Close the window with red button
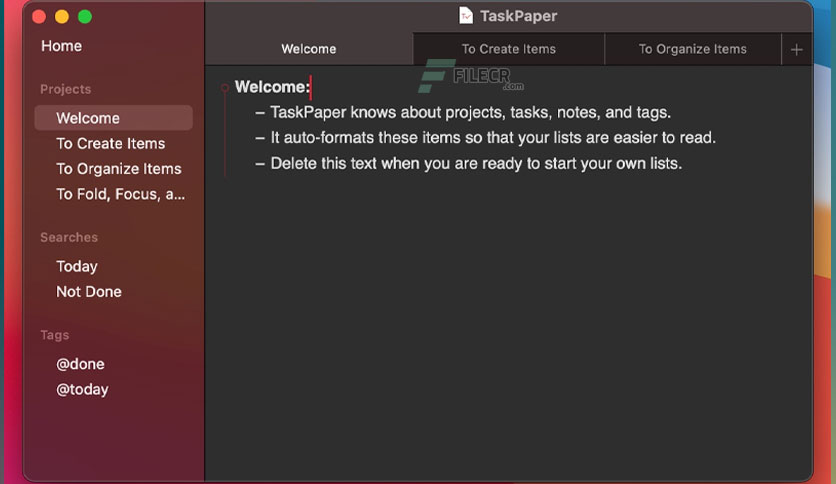The height and width of the screenshot is (484, 836). 39,17
